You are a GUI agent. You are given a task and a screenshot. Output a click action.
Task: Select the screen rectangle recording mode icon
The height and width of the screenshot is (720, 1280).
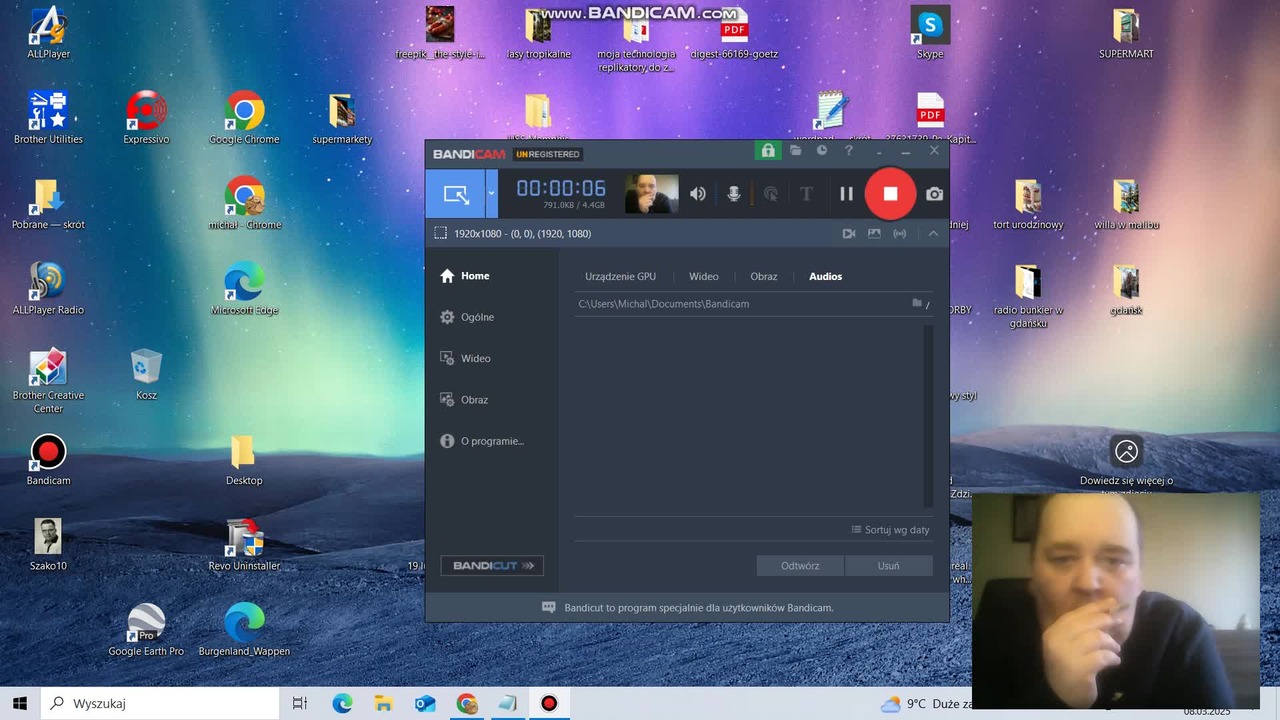click(x=456, y=194)
